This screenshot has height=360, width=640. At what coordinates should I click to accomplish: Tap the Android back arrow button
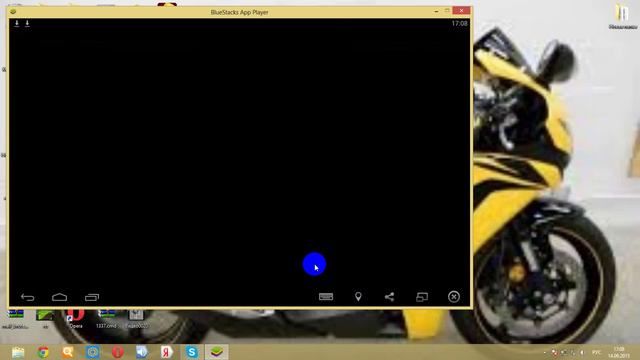pyautogui.click(x=28, y=297)
